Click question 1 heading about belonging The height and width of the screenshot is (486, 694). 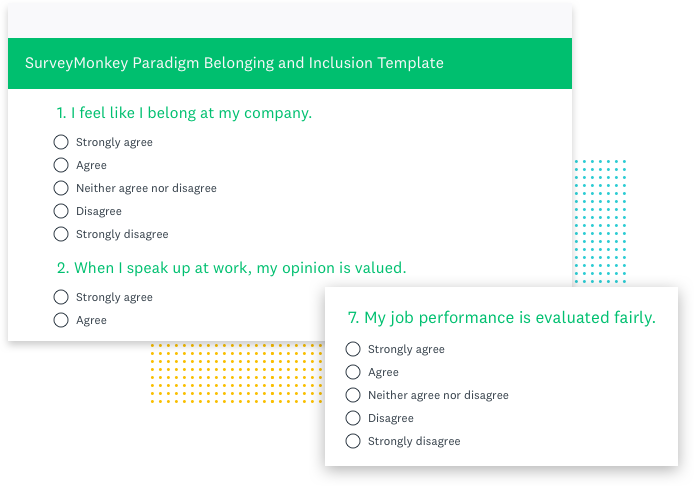184,113
